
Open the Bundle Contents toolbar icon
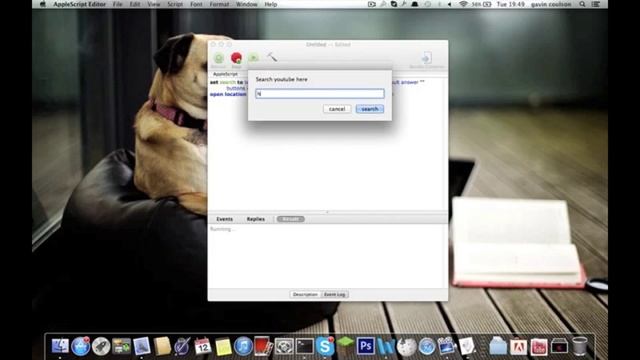(x=427, y=58)
